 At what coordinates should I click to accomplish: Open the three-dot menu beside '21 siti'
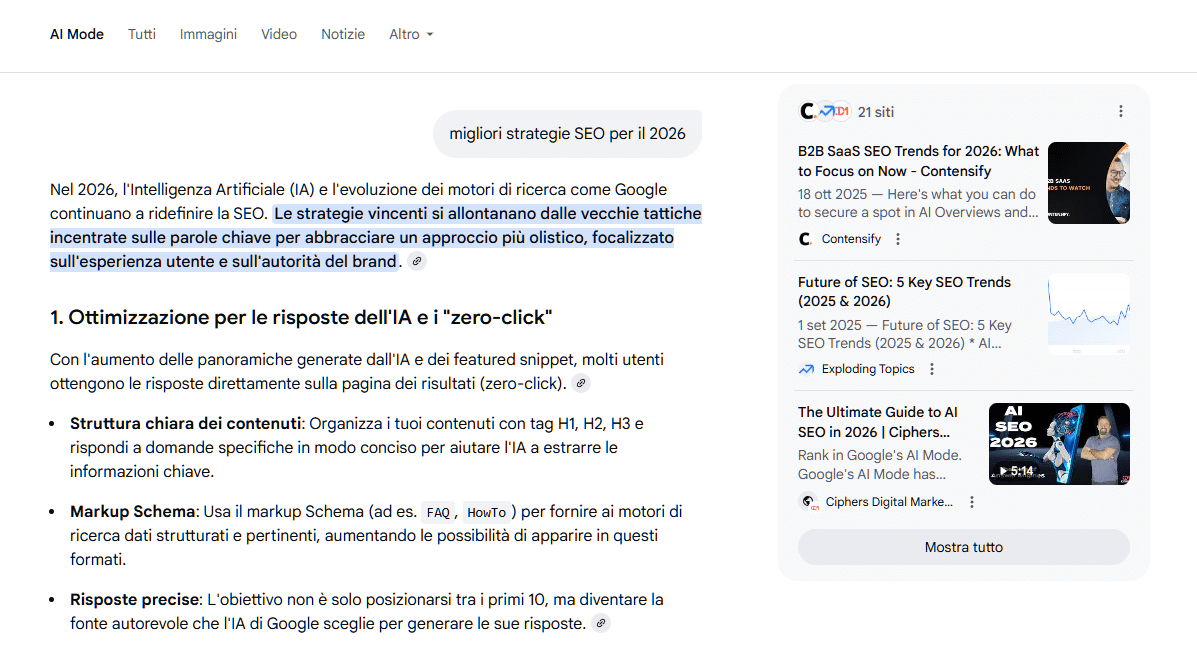tap(1121, 112)
